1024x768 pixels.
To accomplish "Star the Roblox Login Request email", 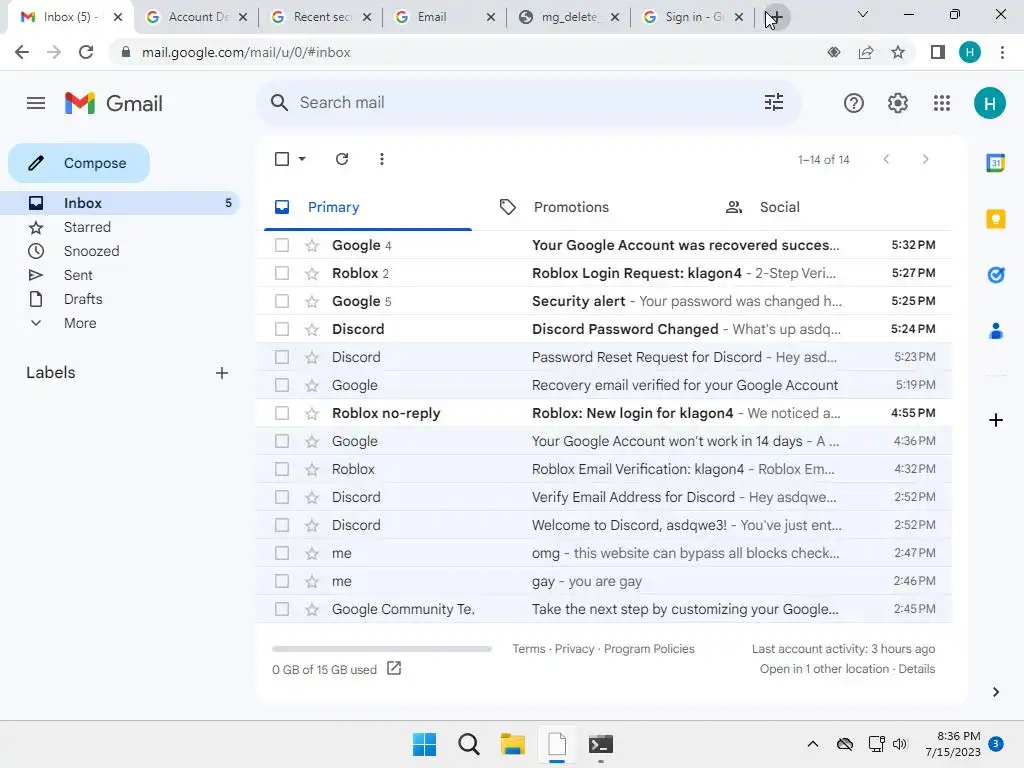I will (x=312, y=274).
